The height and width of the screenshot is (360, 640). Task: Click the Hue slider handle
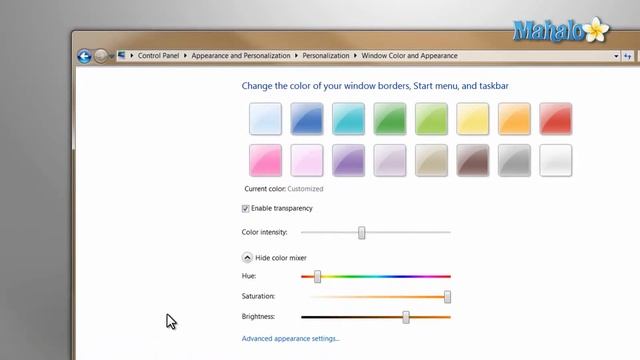[x=317, y=276]
